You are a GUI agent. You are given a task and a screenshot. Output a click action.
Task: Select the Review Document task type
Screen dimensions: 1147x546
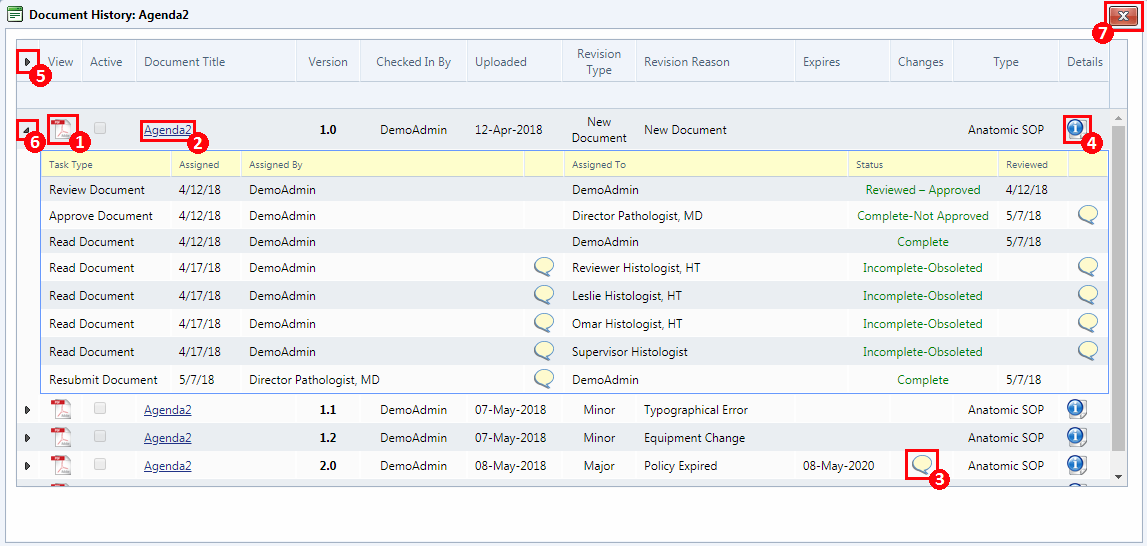(97, 190)
